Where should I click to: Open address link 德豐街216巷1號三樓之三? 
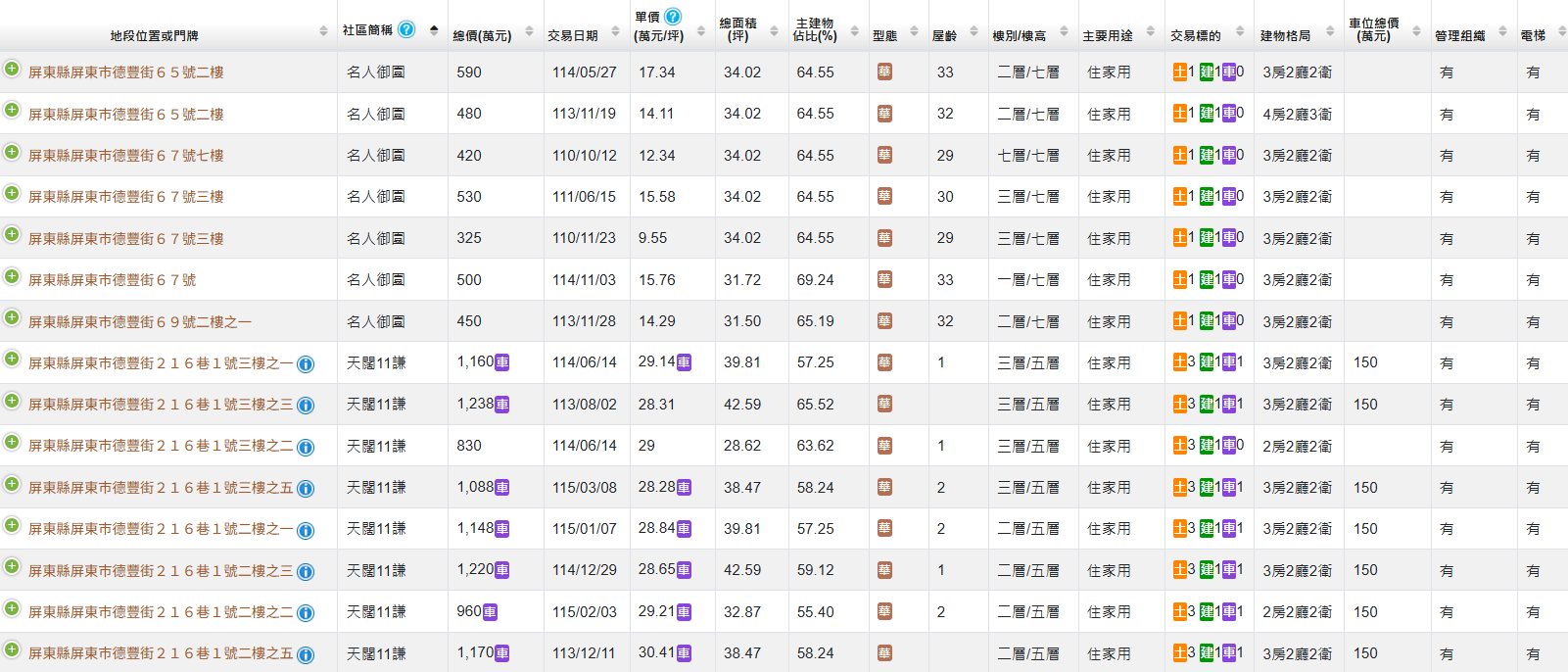coord(161,405)
